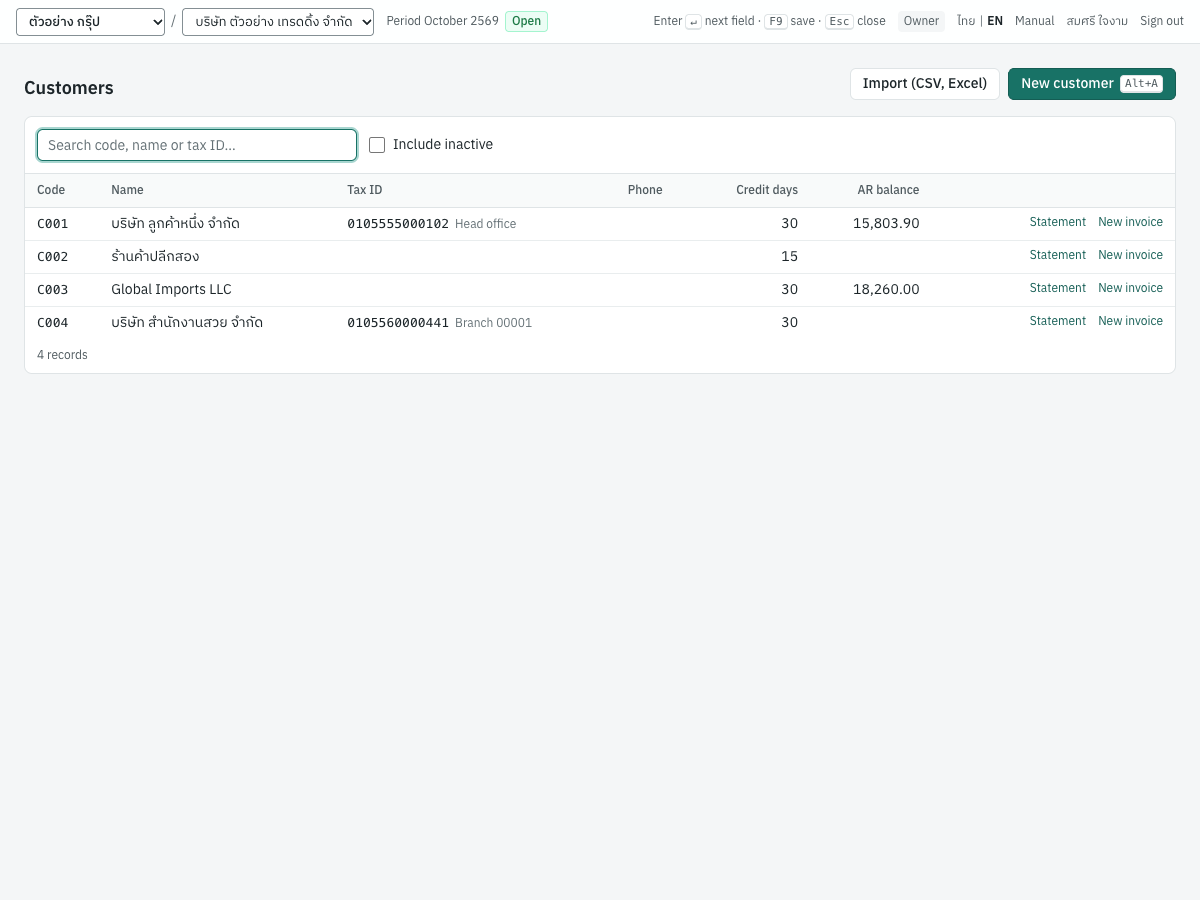1200x900 pixels.
Task: Create New invoice for customer C001
Action: (1130, 222)
